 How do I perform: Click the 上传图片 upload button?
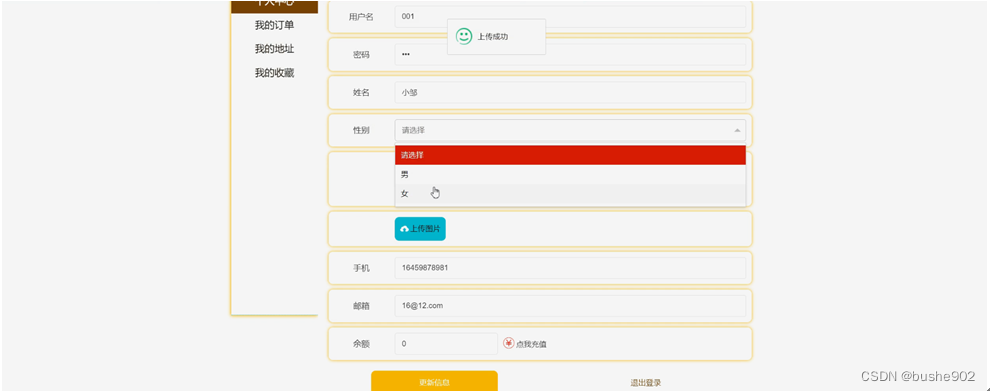tap(420, 229)
